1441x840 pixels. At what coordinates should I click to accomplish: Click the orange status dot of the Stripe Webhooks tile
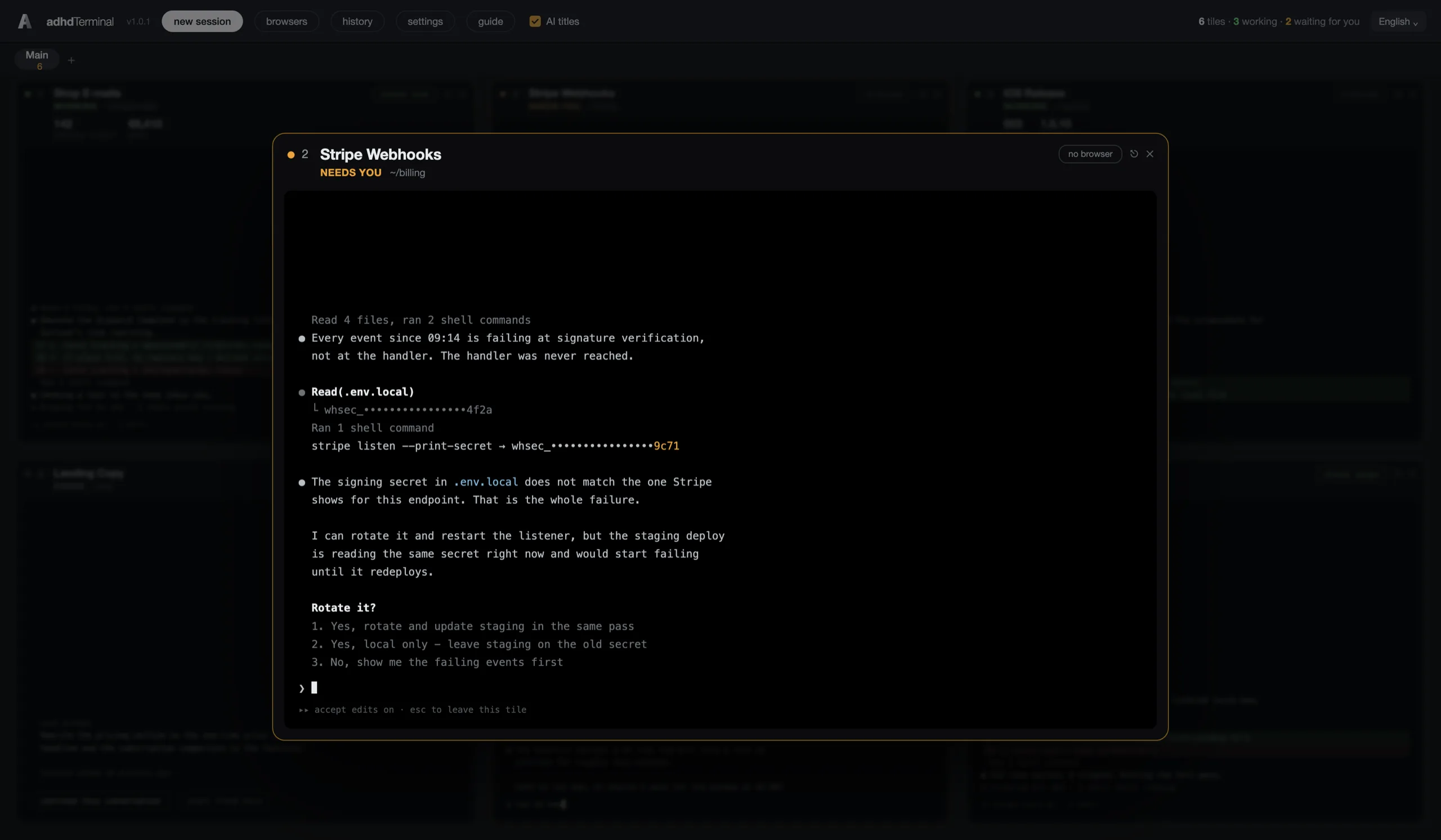291,154
